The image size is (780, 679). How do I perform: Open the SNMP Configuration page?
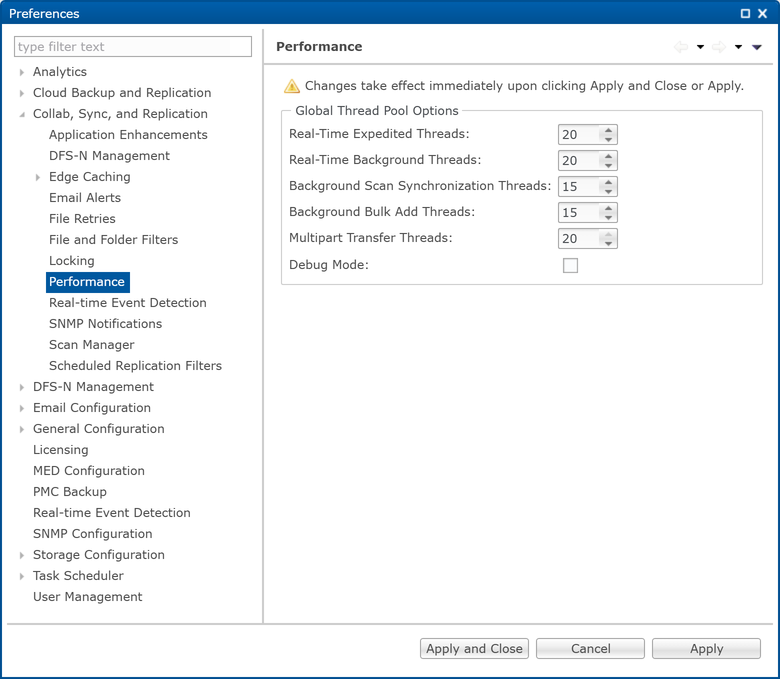[x=93, y=534]
